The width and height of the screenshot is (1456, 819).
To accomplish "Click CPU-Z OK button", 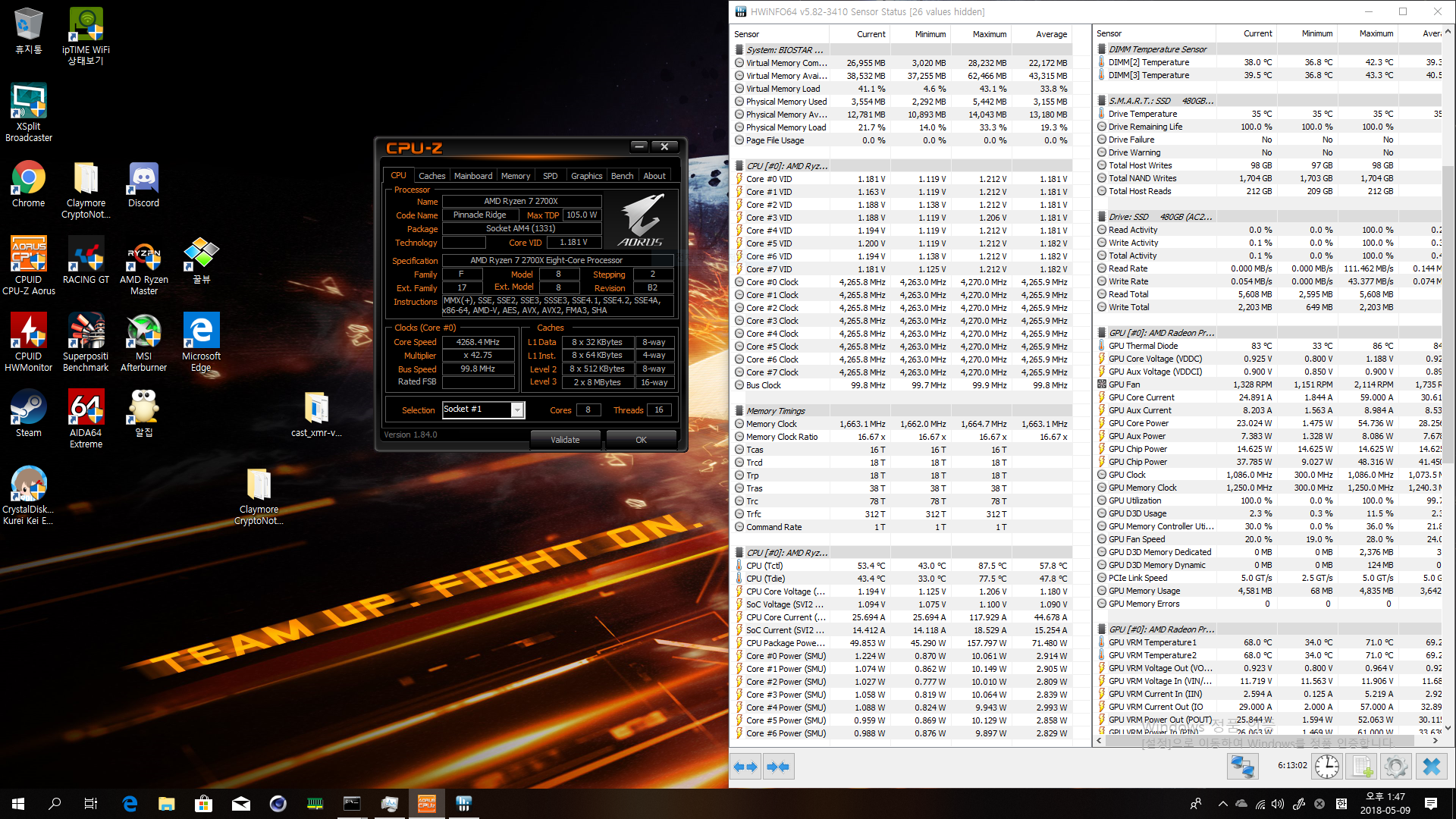I will (641, 439).
